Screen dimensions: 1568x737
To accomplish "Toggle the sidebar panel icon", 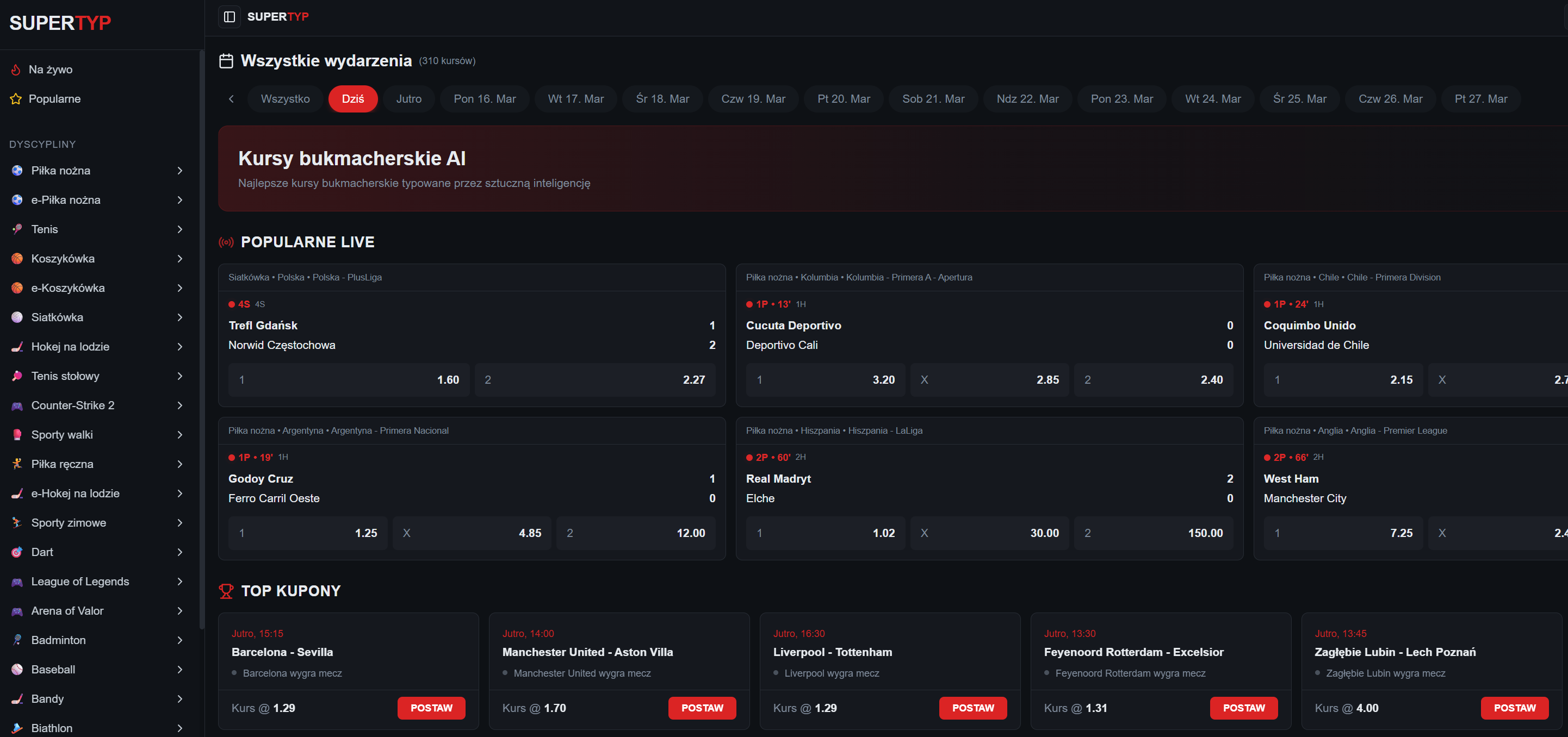I will click(x=230, y=16).
